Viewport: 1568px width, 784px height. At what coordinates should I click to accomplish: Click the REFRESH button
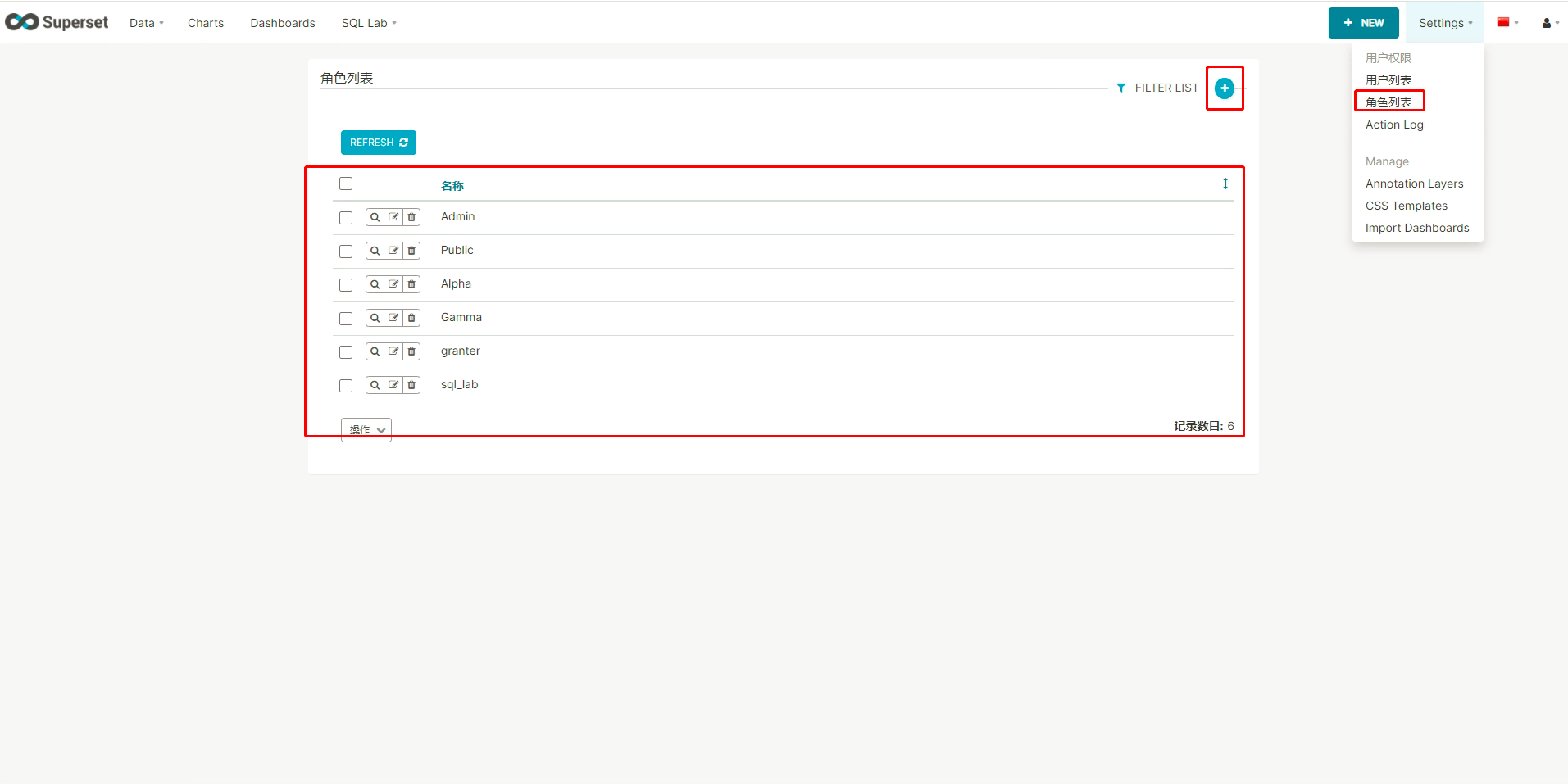pos(379,143)
